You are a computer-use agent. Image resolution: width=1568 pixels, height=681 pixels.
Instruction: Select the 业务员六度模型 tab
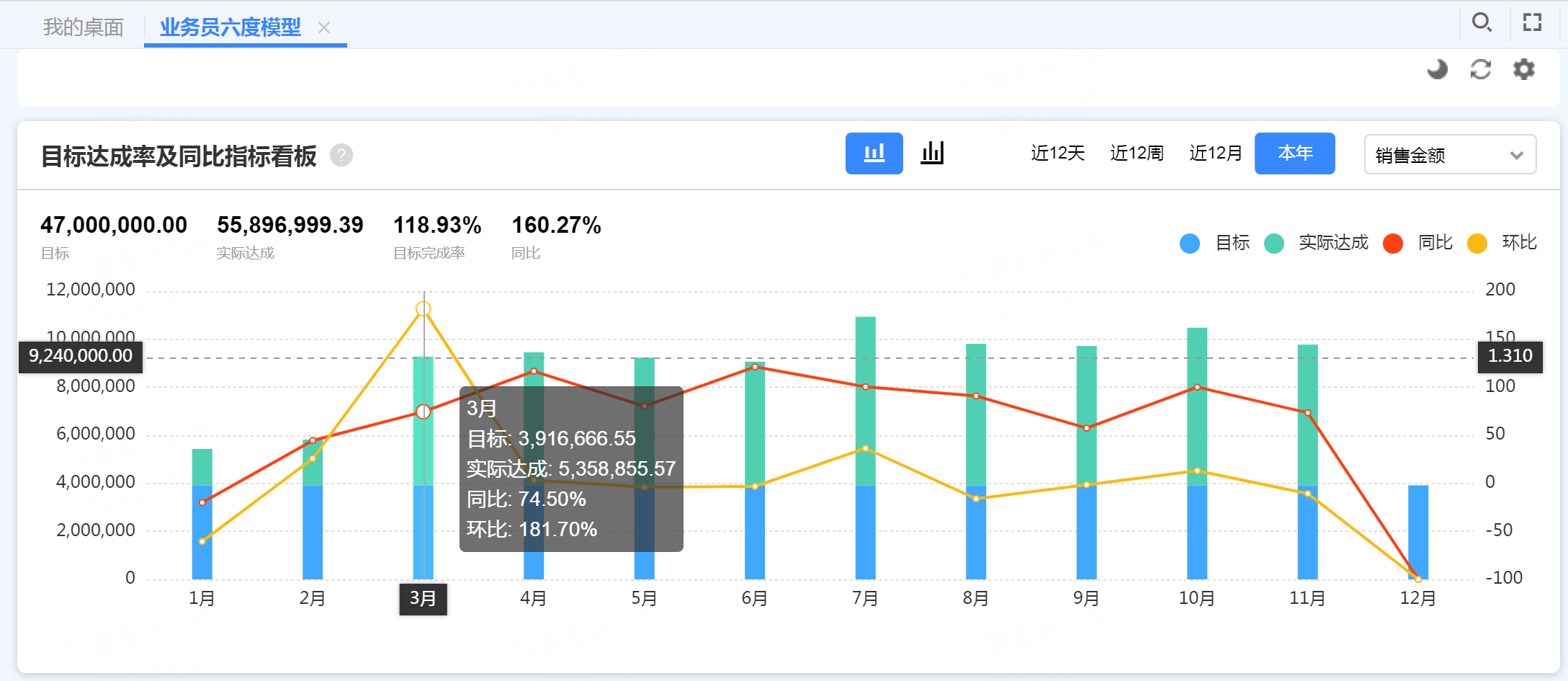pos(230,27)
